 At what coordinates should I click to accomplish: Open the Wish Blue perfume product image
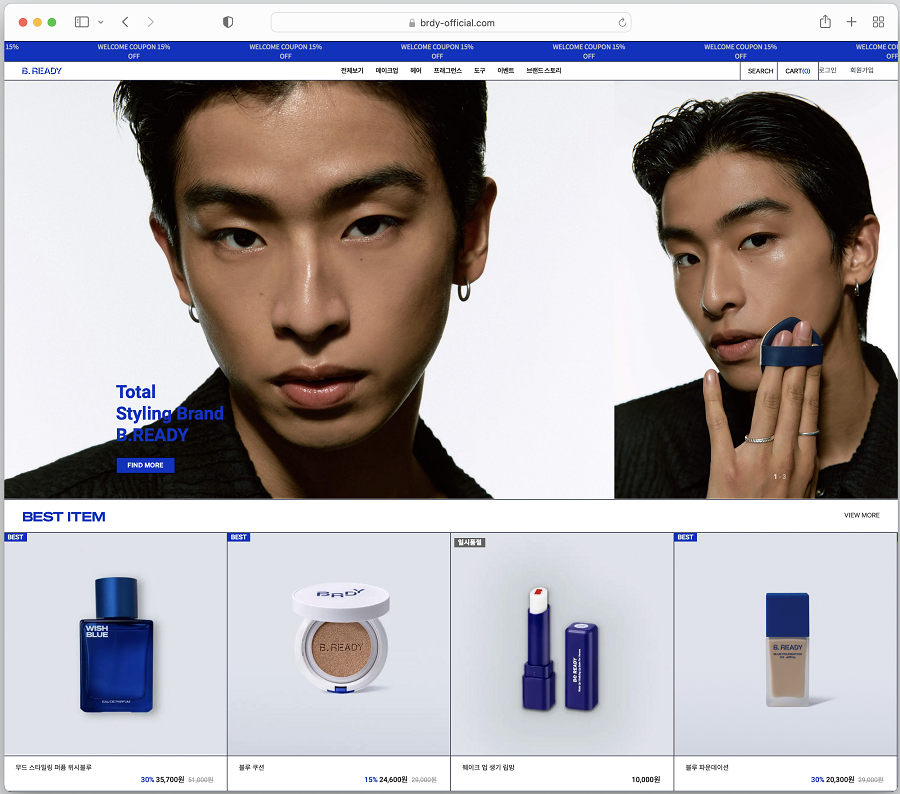click(116, 644)
